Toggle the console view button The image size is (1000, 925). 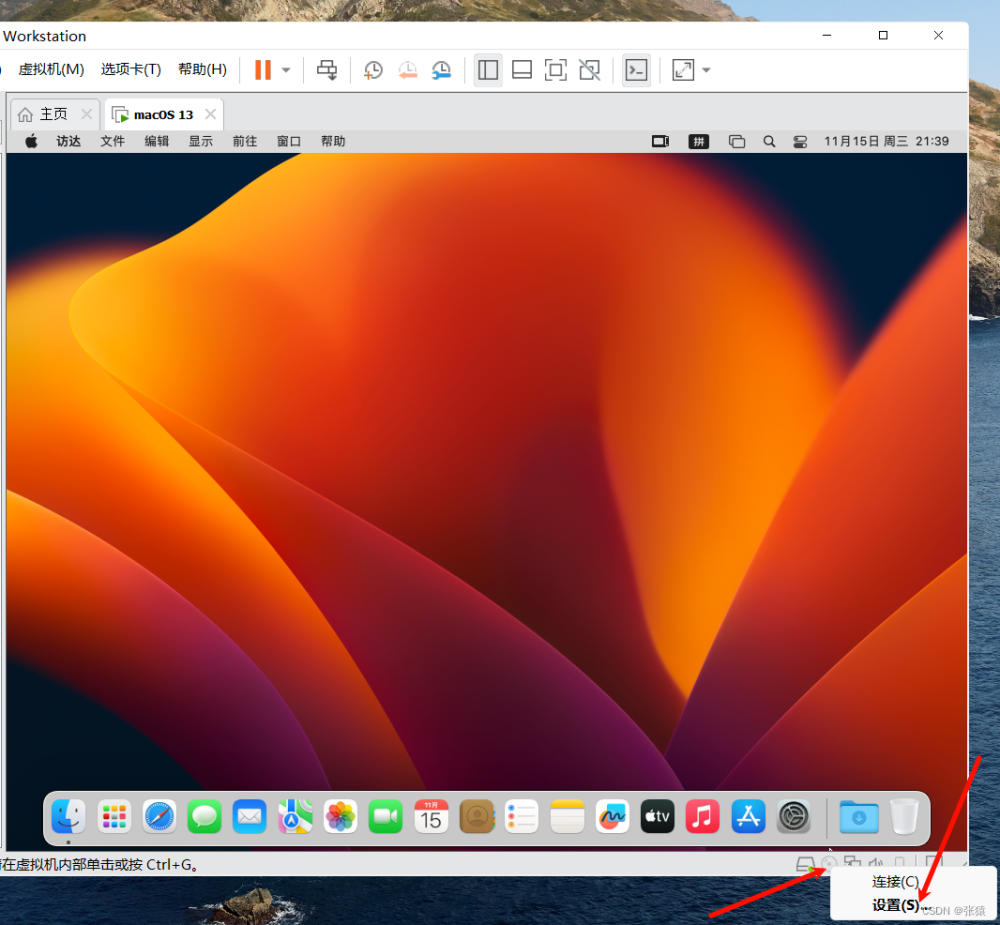[636, 70]
